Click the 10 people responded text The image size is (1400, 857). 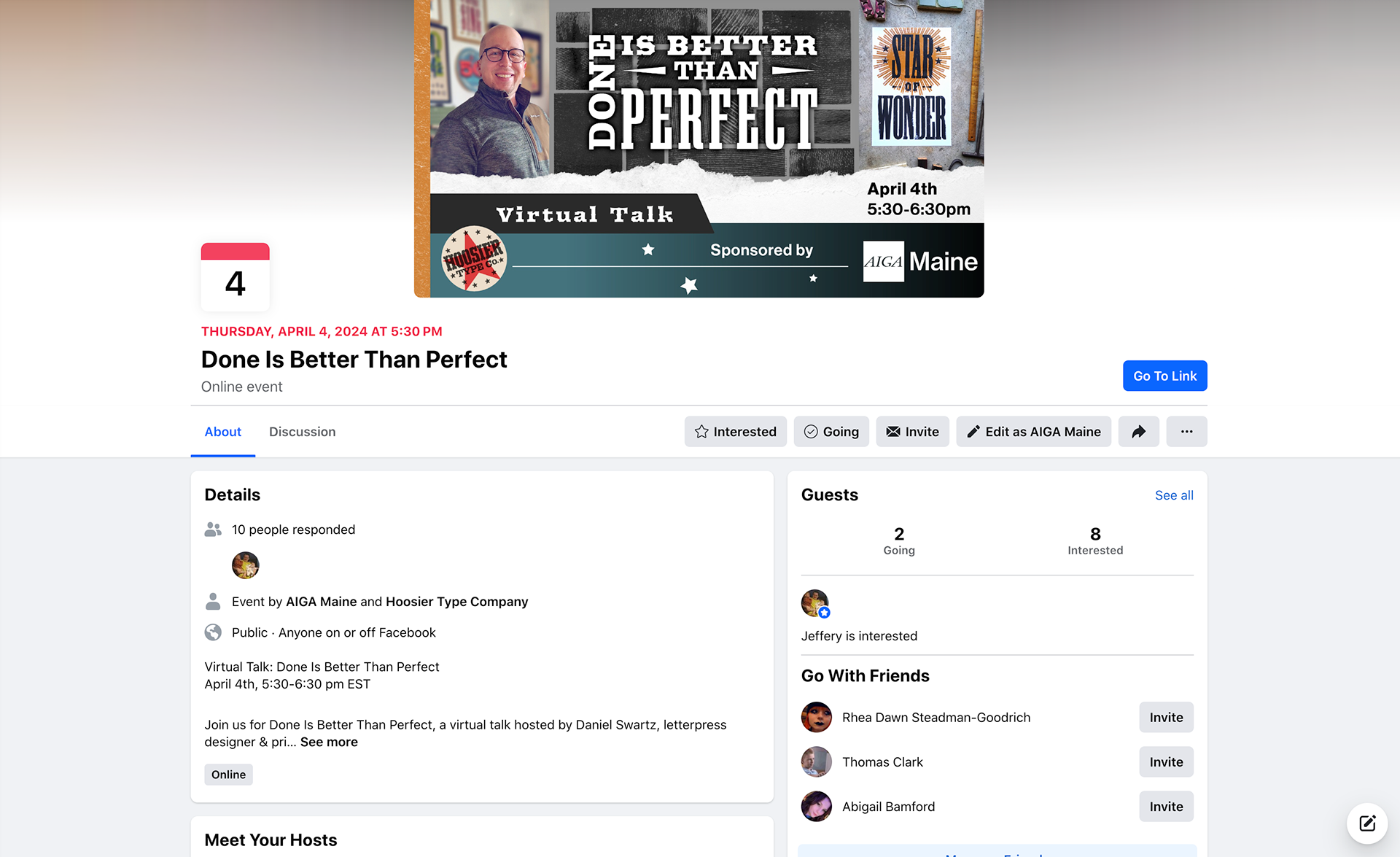(x=293, y=530)
